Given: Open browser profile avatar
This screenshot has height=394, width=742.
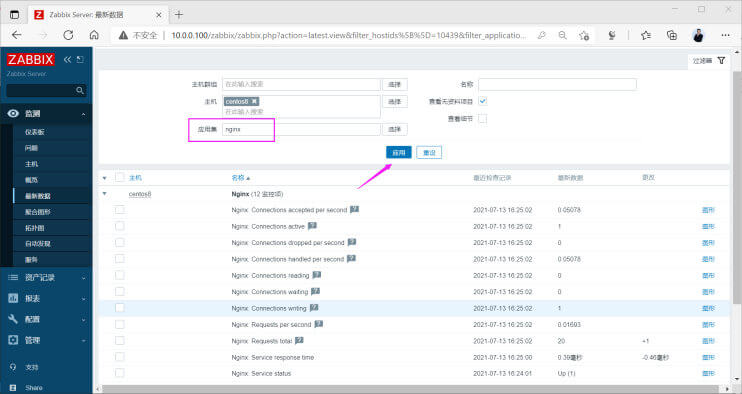Looking at the screenshot, I should 698,35.
